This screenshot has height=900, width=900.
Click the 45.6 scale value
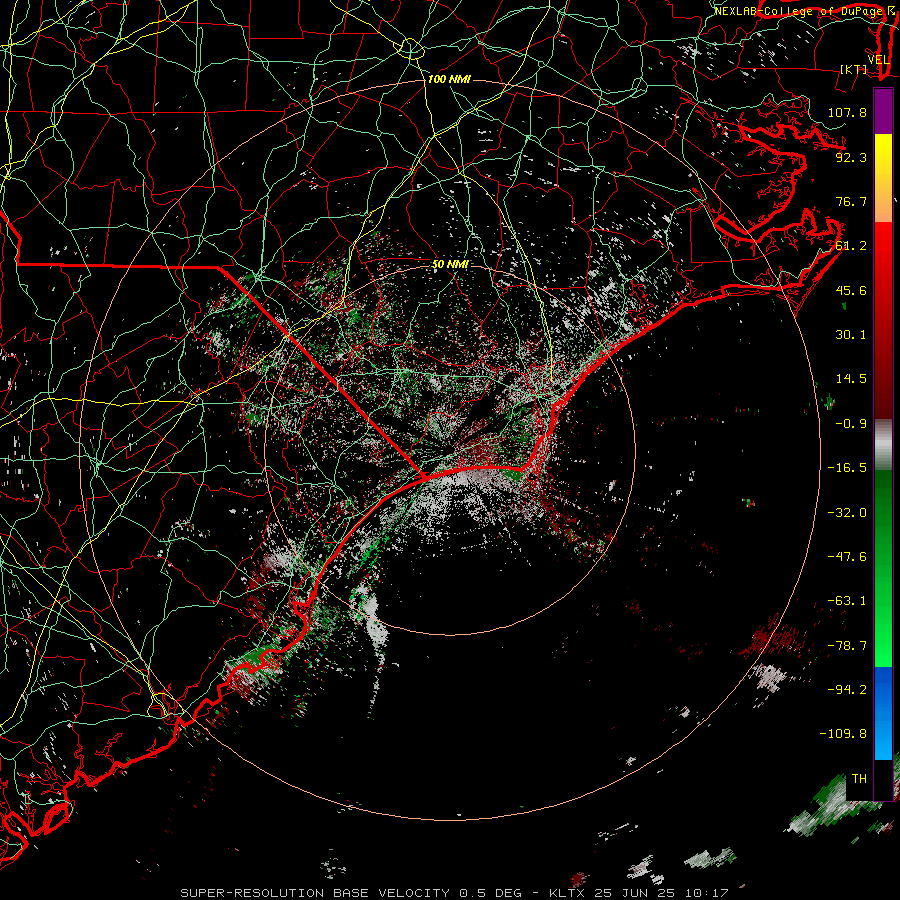[x=851, y=290]
